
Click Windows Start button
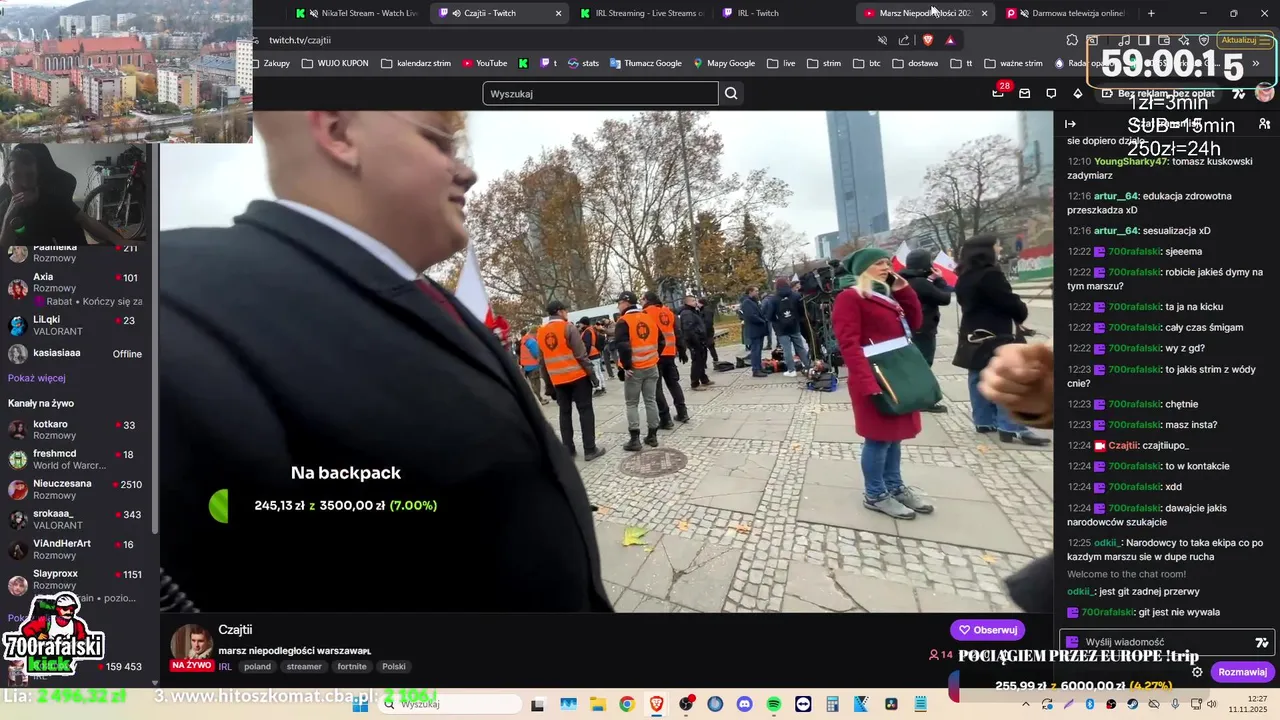click(360, 704)
